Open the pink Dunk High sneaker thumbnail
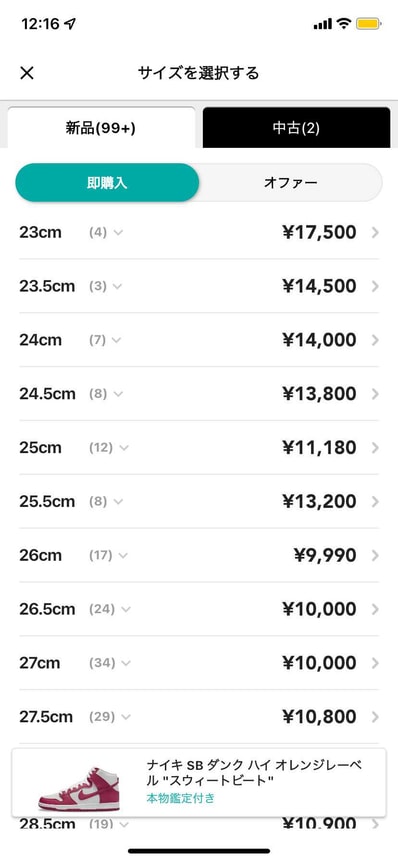This screenshot has width=398, height=861. (79, 789)
